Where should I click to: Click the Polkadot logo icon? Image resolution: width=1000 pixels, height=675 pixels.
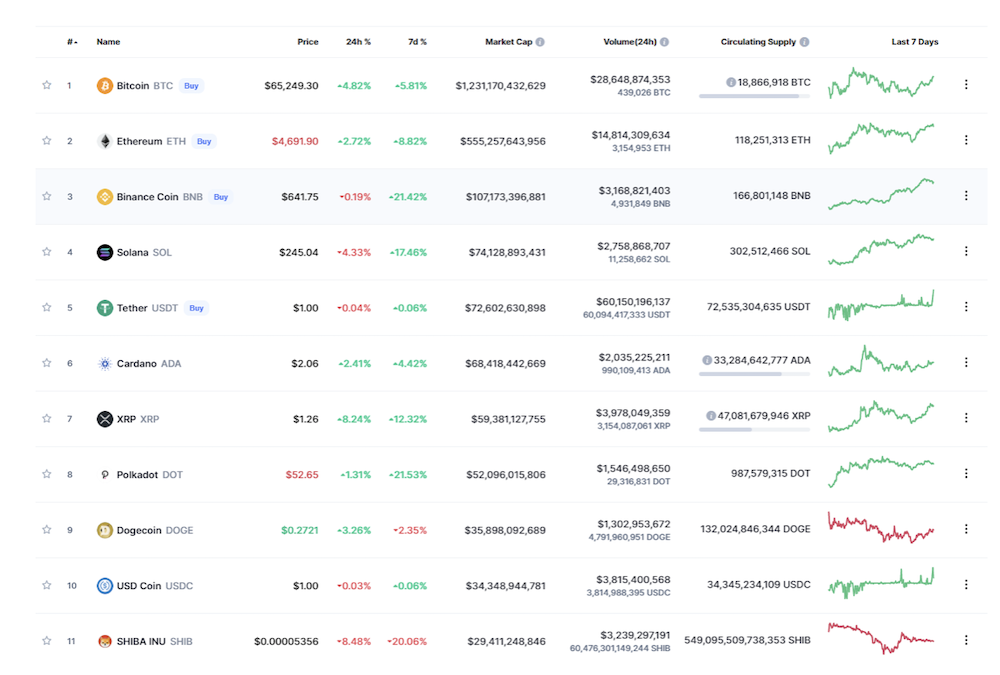point(105,475)
